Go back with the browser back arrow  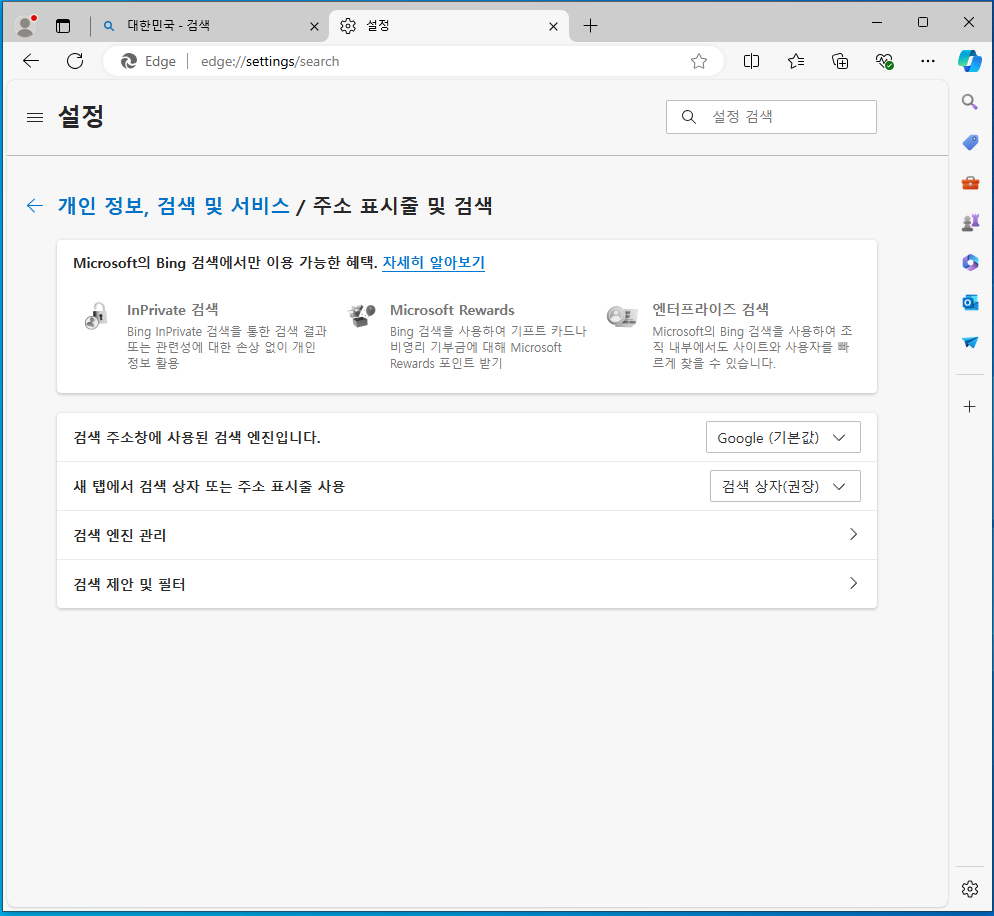pos(31,61)
